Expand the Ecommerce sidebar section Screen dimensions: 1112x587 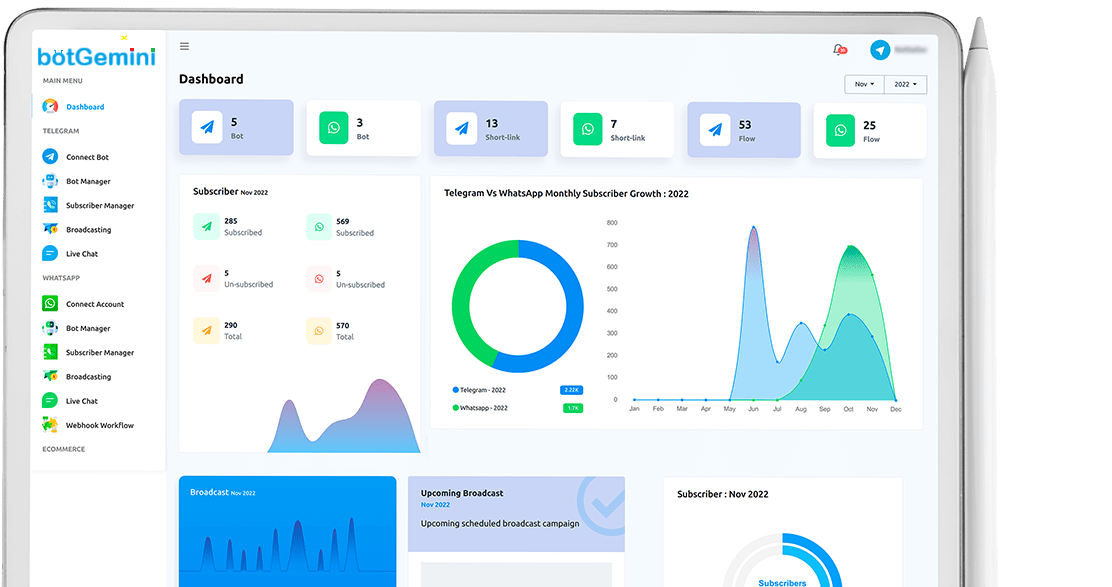62,449
